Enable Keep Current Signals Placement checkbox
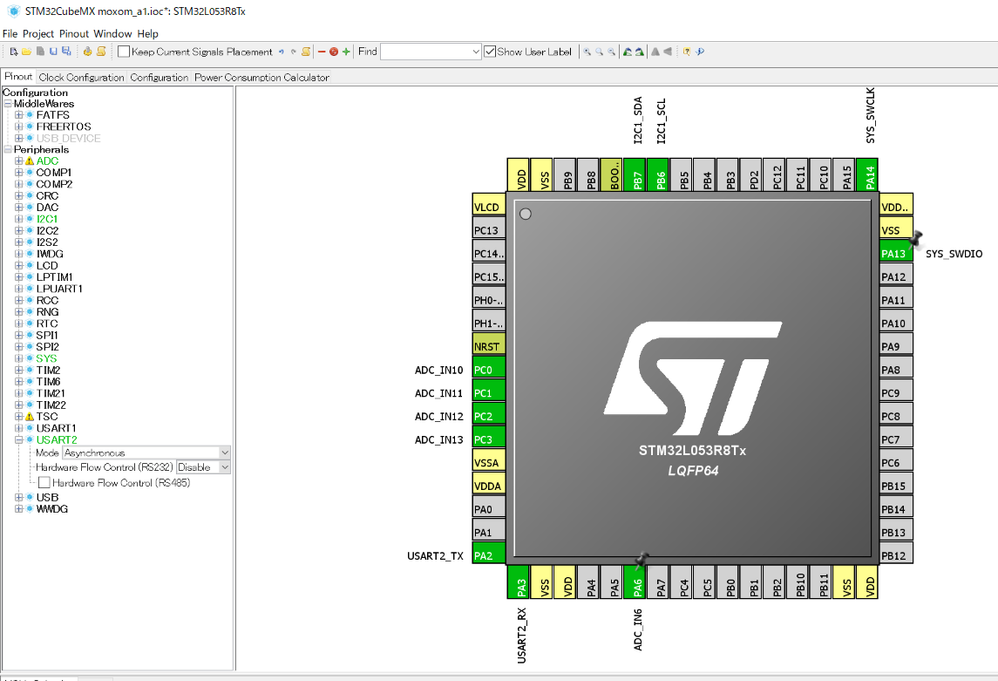 pyautogui.click(x=124, y=52)
